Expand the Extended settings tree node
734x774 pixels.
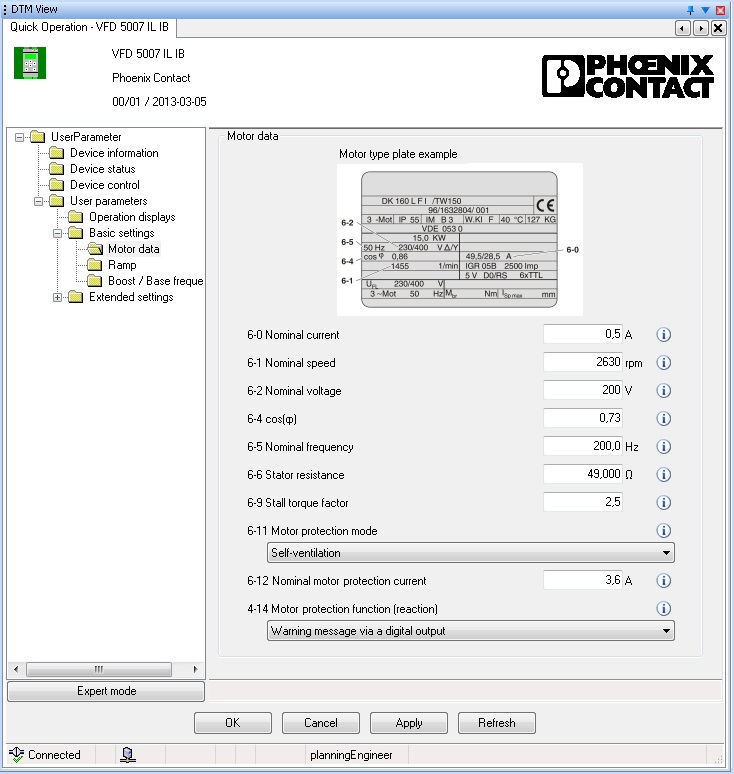point(58,297)
